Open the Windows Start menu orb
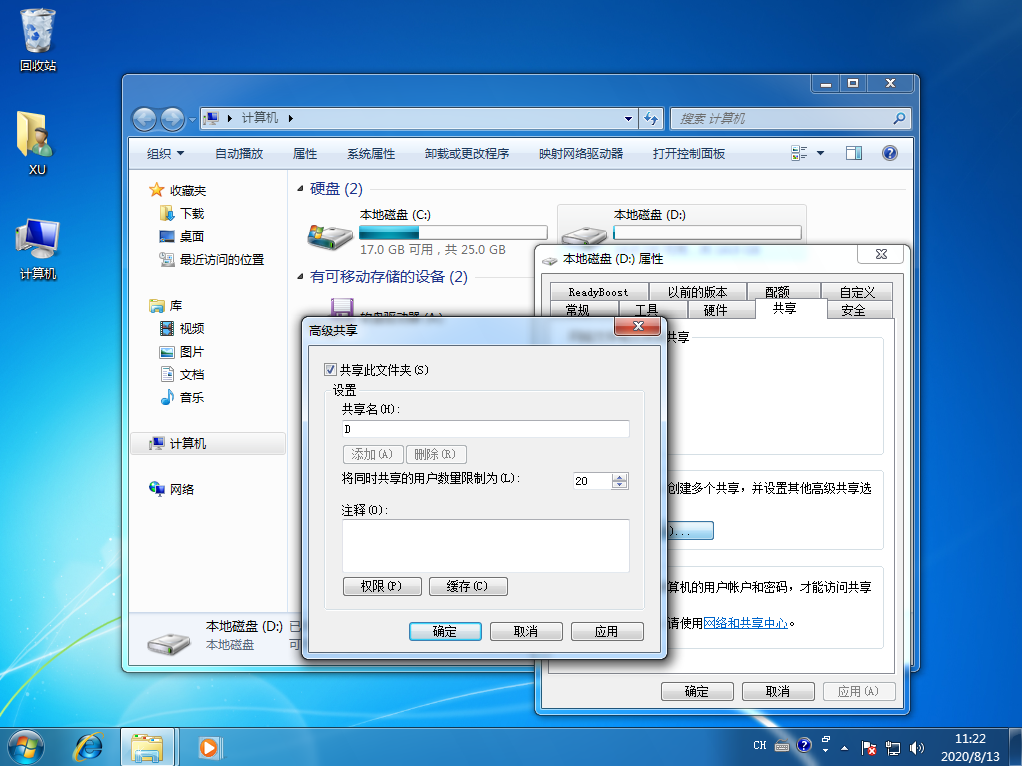The width and height of the screenshot is (1022, 766). (x=26, y=746)
